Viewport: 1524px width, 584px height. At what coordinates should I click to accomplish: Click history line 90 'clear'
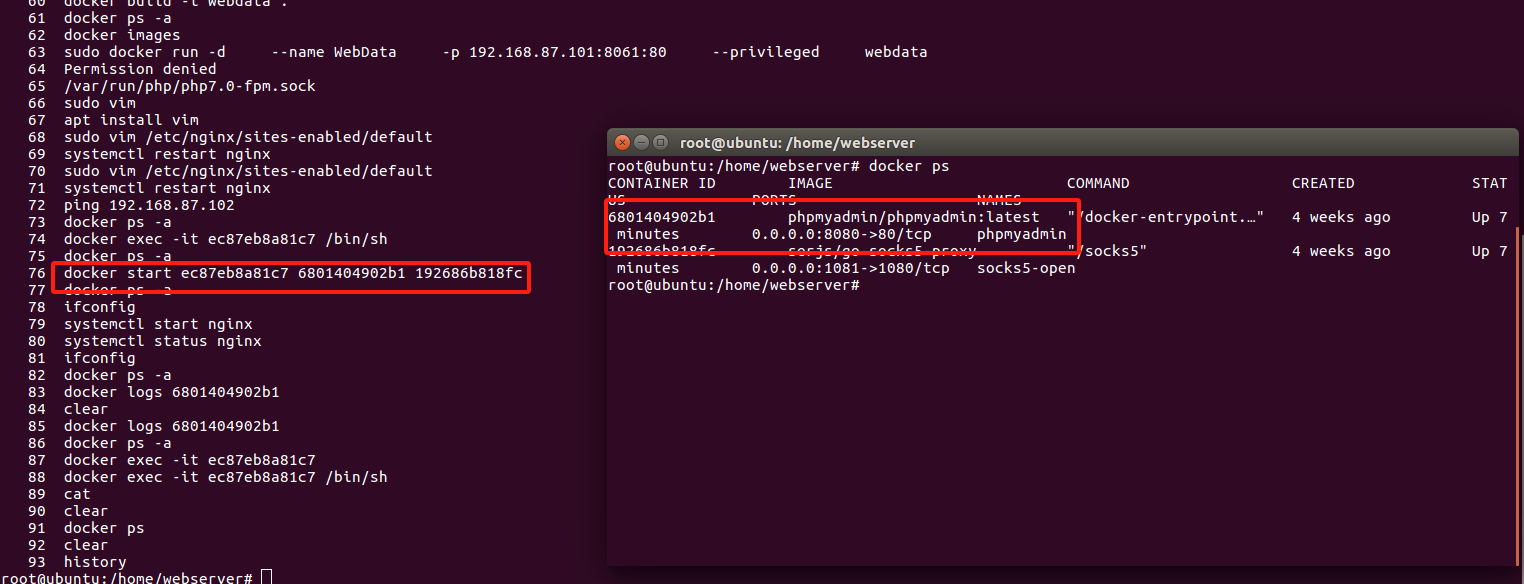[86, 511]
